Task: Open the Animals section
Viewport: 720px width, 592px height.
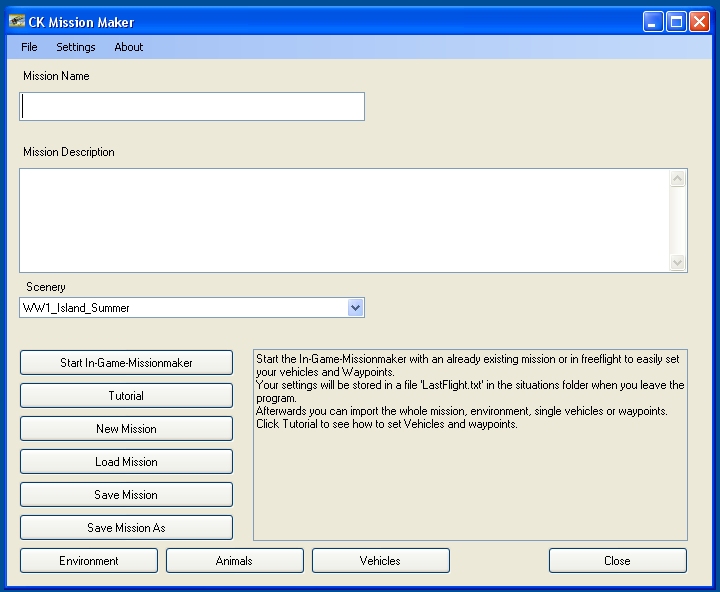Action: (x=235, y=561)
